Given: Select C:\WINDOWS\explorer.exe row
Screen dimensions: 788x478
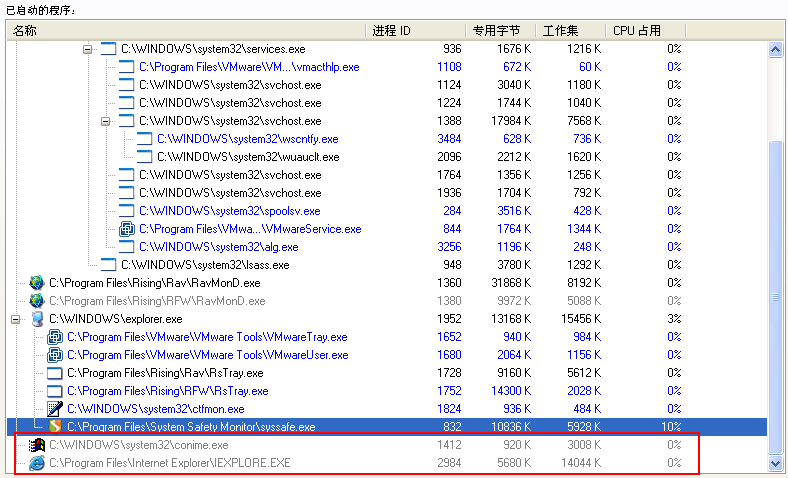Looking at the screenshot, I should coord(387,319).
